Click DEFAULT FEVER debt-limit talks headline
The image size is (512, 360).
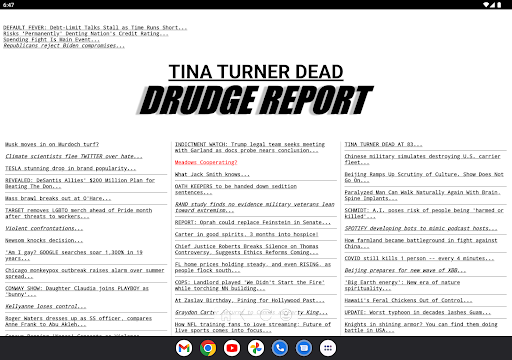click(x=95, y=28)
